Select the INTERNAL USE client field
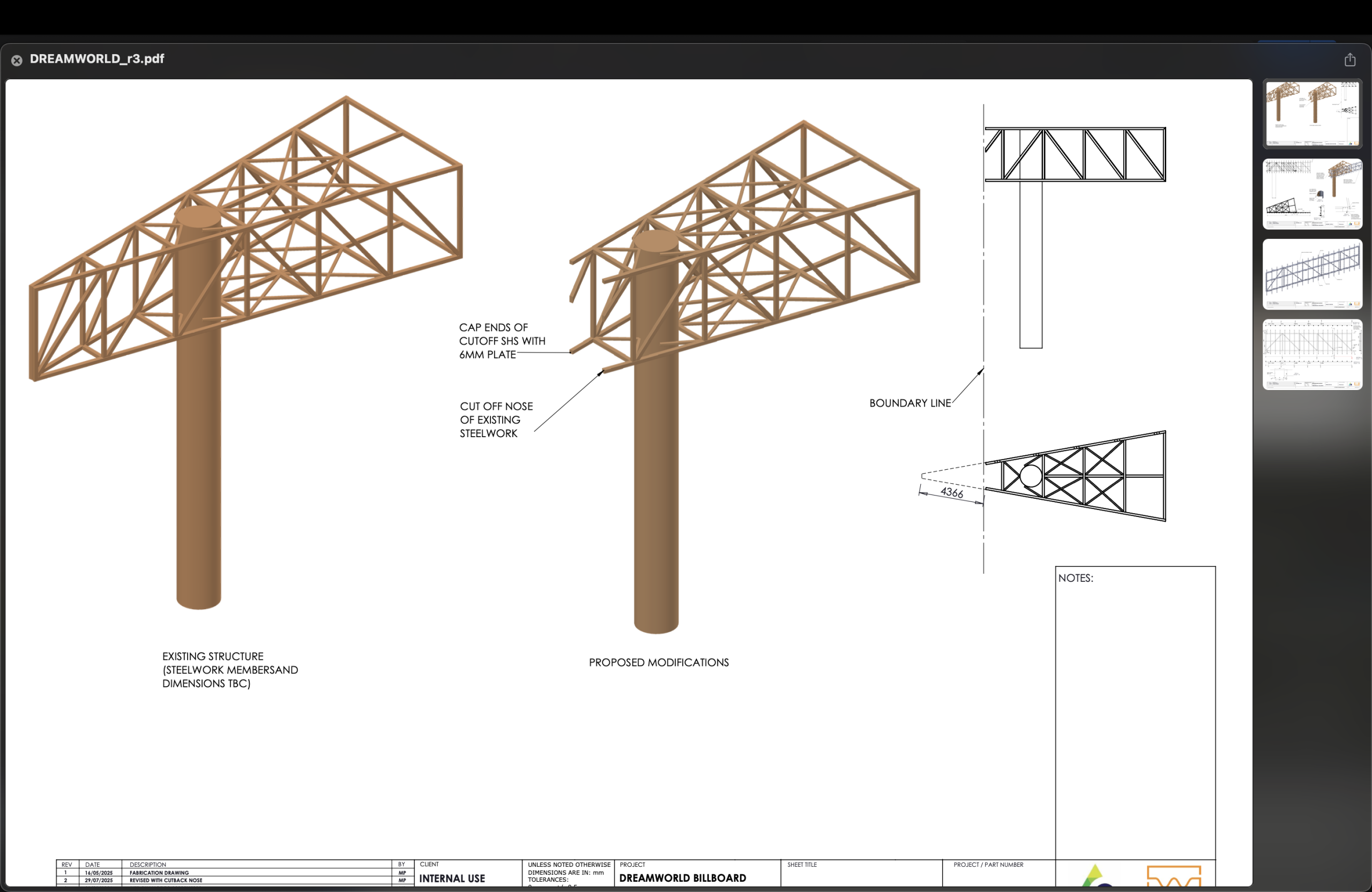 (452, 878)
